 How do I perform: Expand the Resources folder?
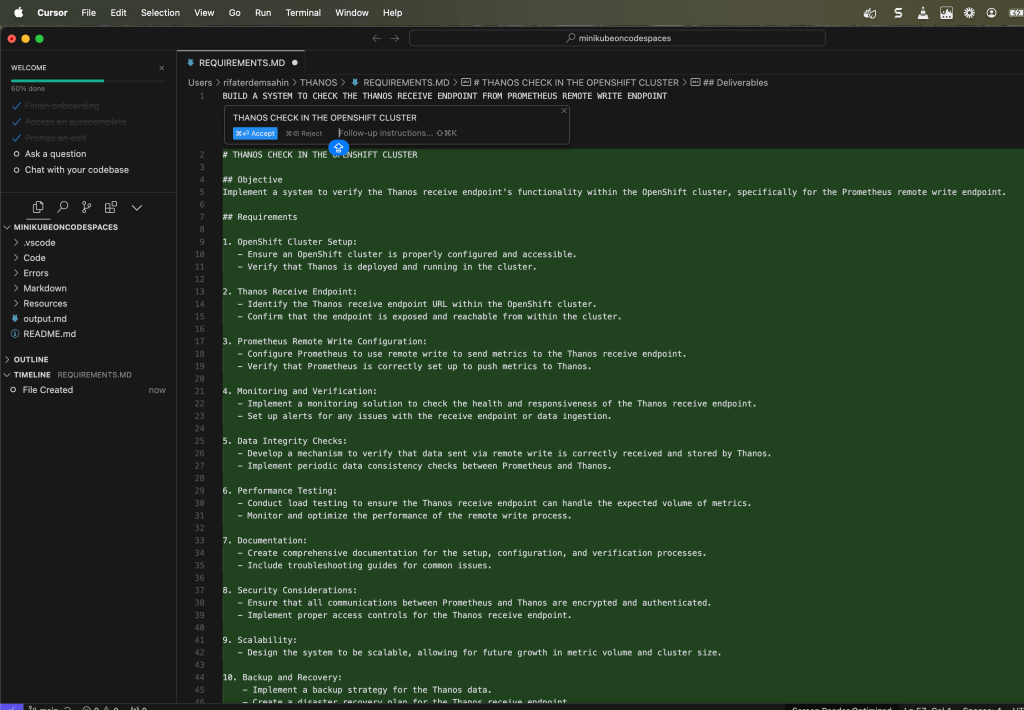pyautogui.click(x=16, y=304)
